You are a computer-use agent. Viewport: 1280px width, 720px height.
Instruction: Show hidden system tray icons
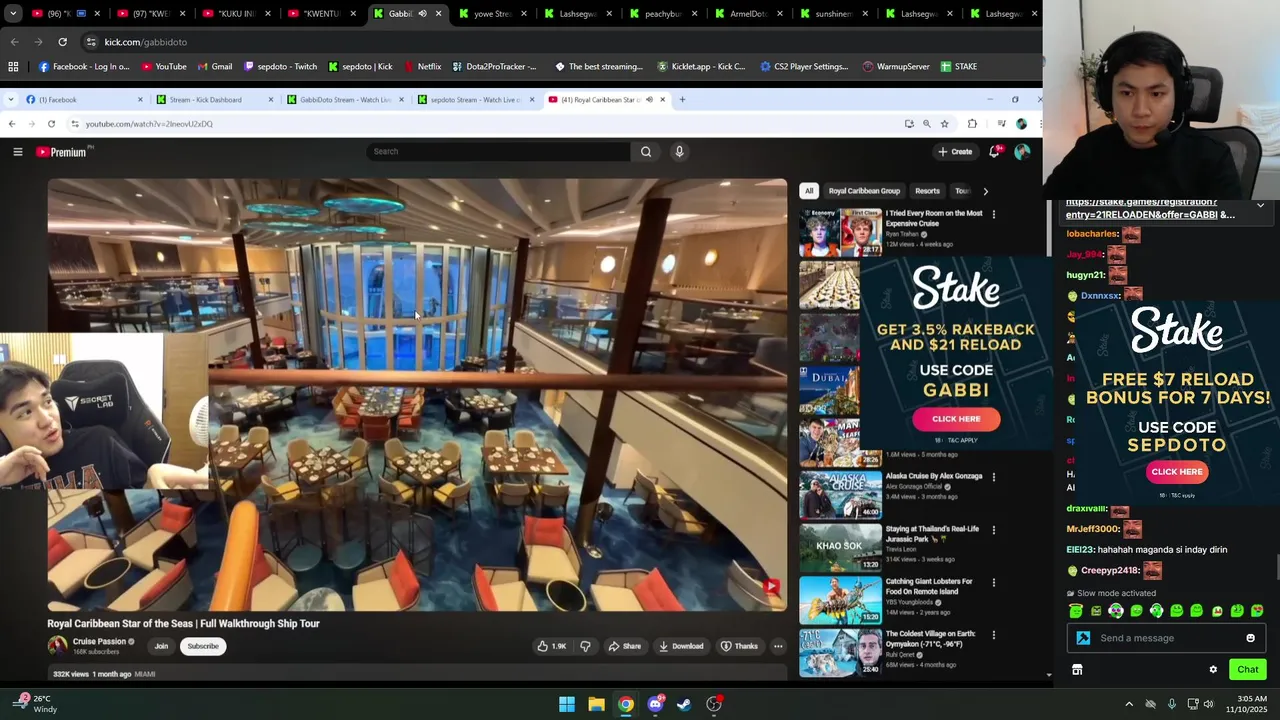1129,704
